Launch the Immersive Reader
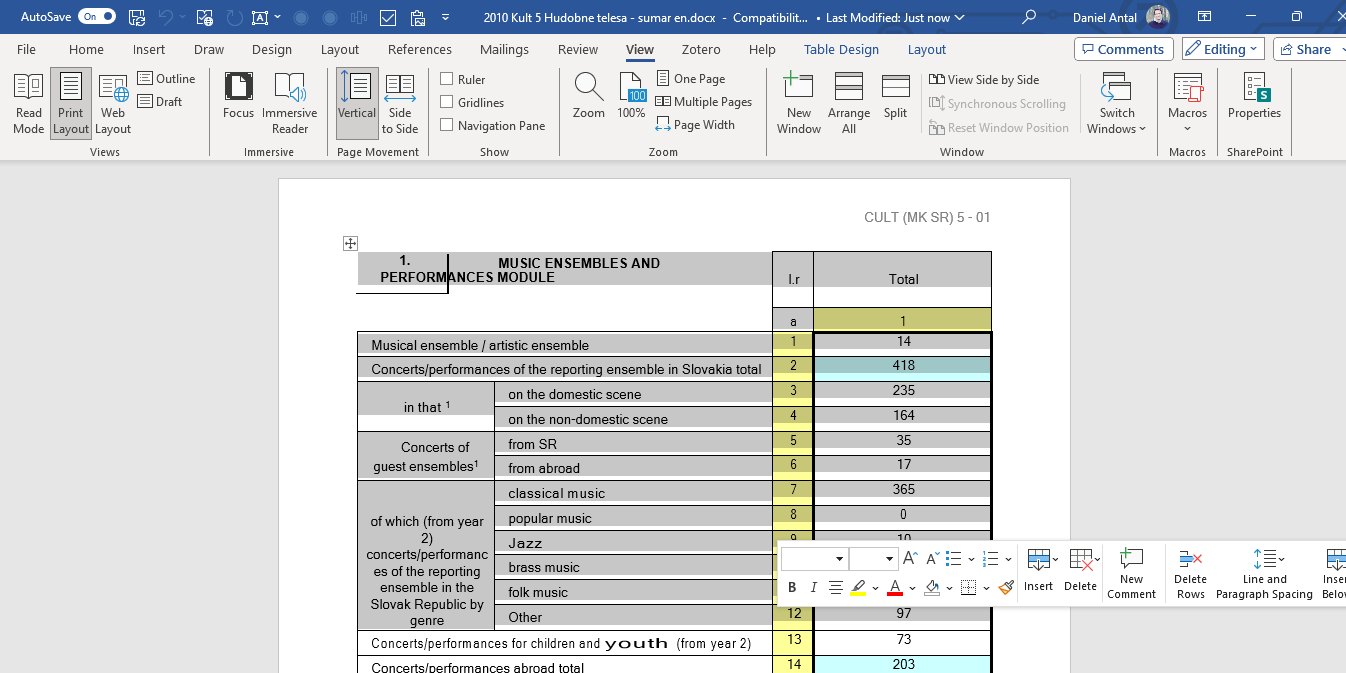 tap(289, 103)
